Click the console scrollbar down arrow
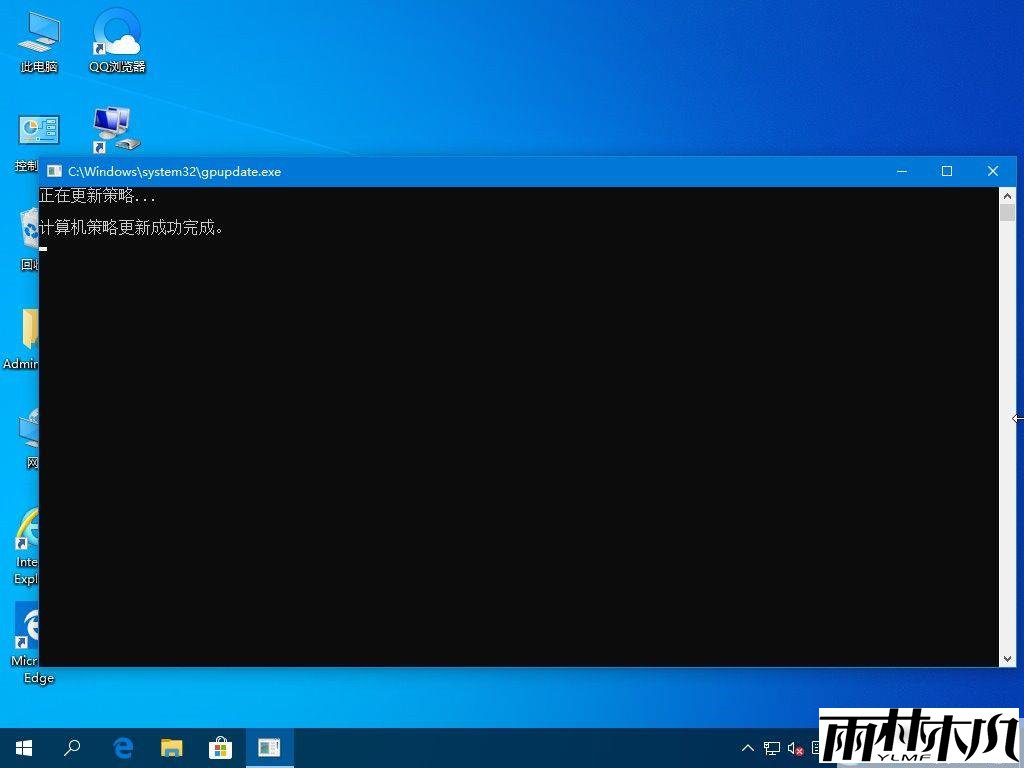 pos(1007,658)
